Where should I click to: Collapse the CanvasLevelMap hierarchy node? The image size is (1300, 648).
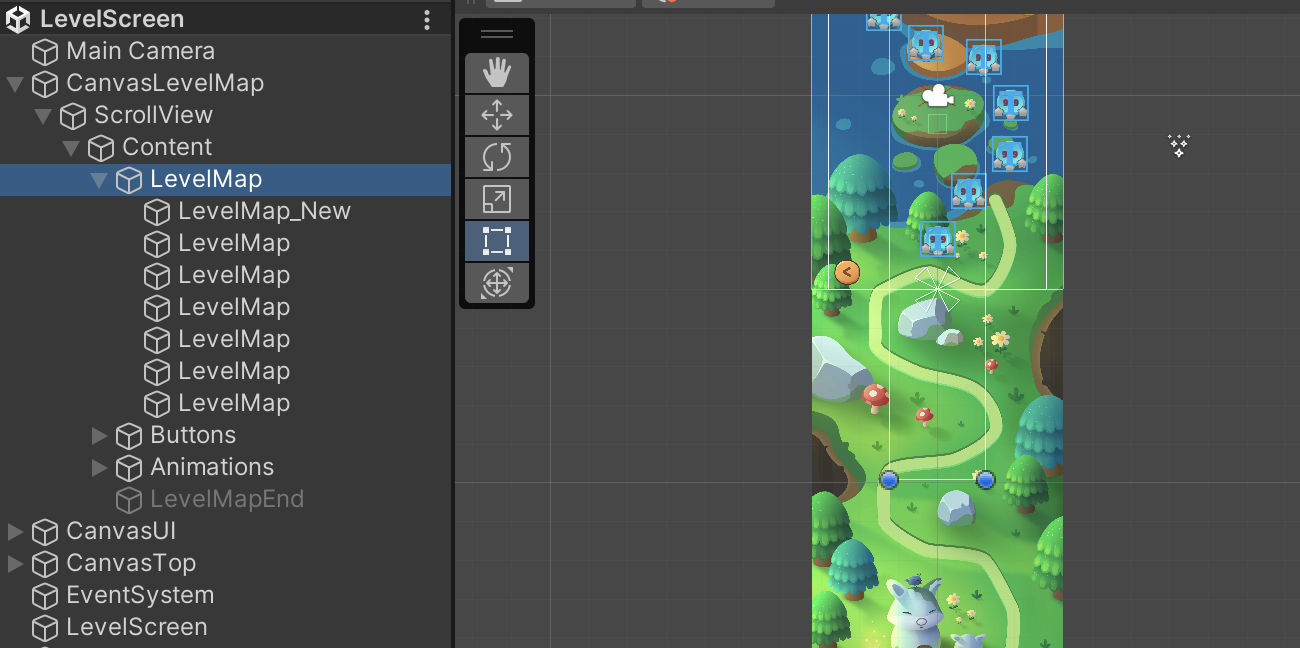point(15,83)
